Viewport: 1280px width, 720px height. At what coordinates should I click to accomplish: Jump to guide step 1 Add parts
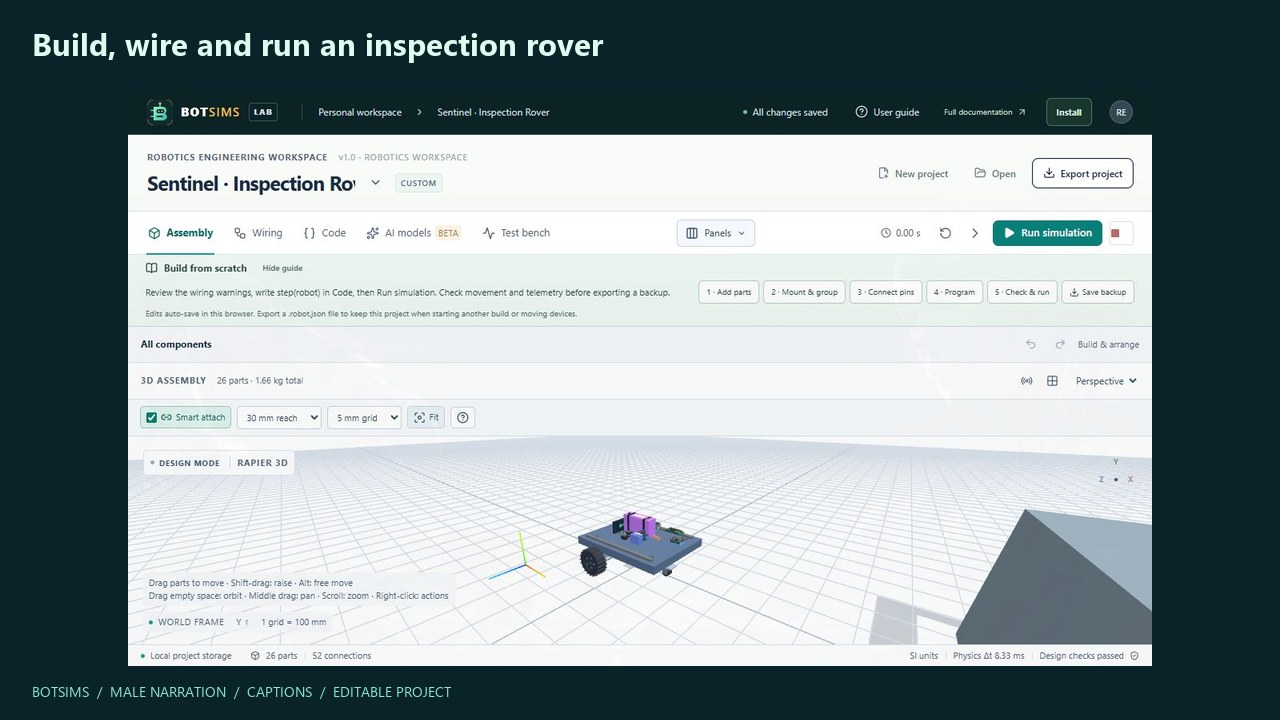click(729, 292)
